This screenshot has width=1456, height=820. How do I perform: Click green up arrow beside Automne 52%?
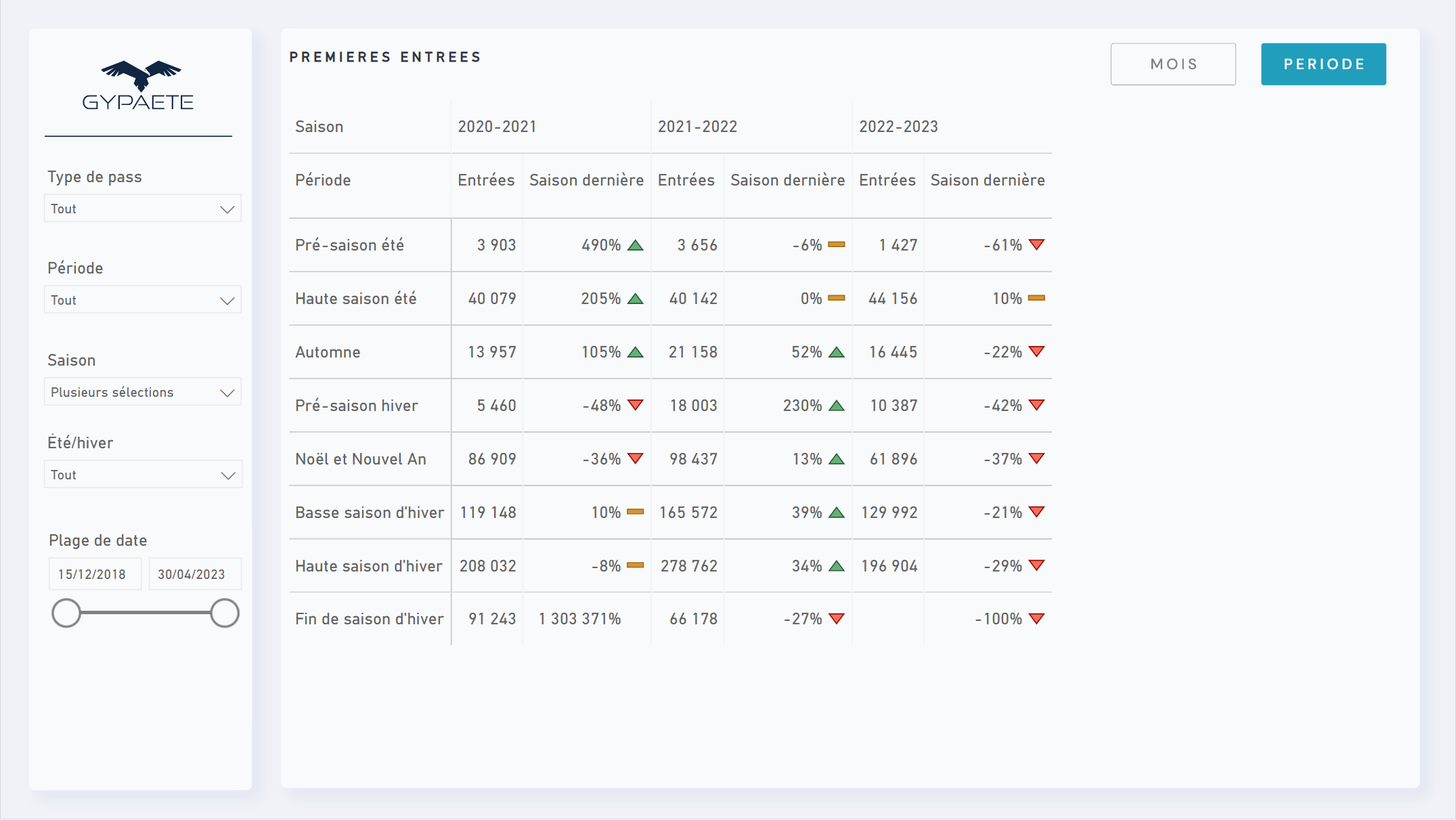coord(837,352)
